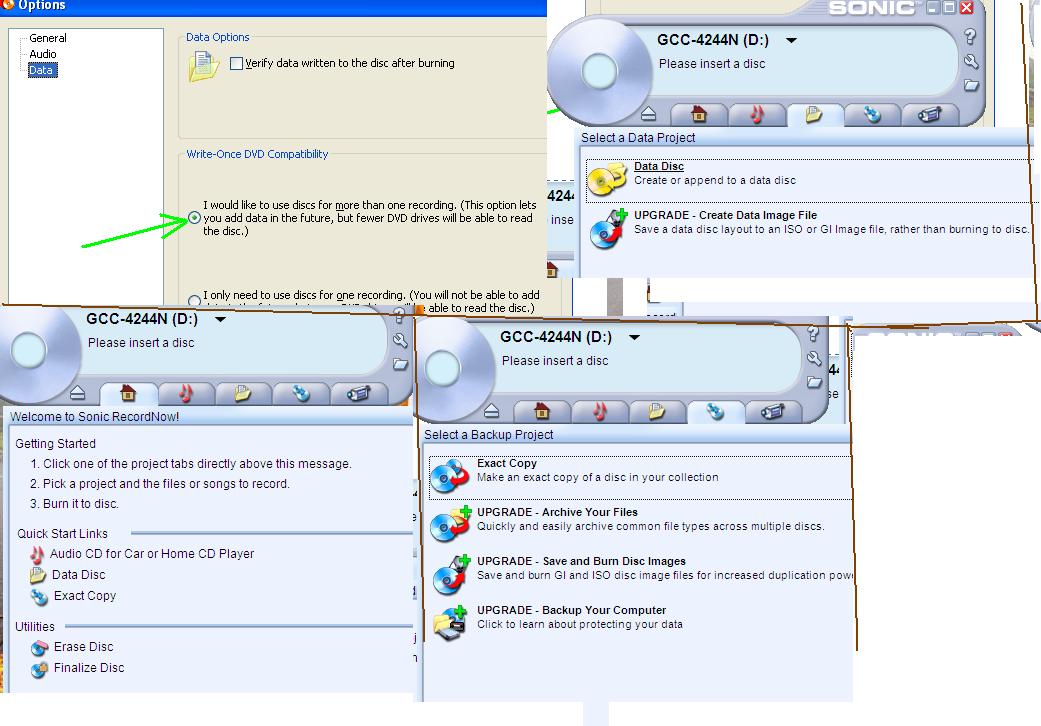This screenshot has width=1041, height=726.
Task: Open the video camcorder tab in the Welcome window
Action: point(359,394)
